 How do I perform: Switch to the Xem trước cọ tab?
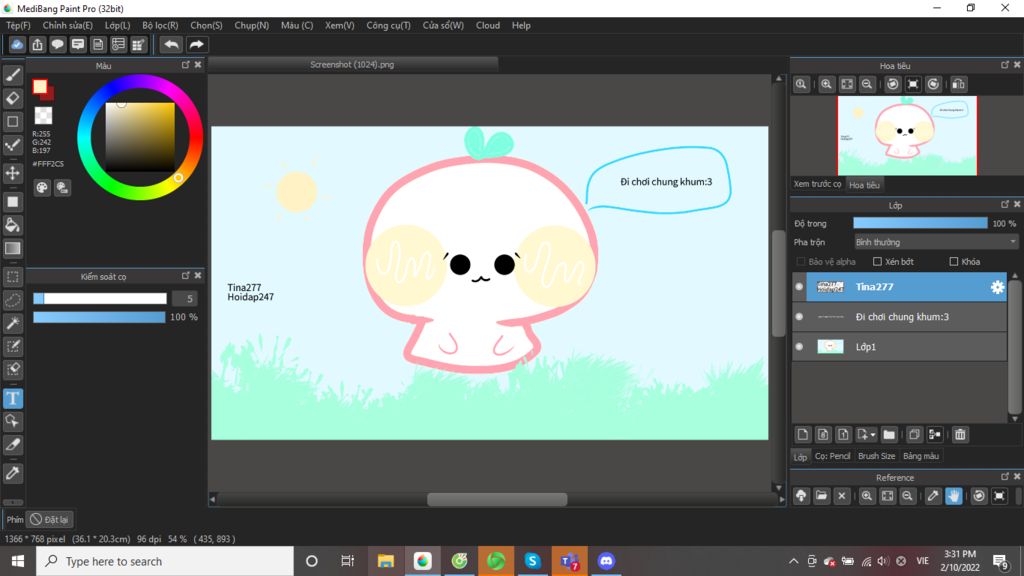click(818, 184)
